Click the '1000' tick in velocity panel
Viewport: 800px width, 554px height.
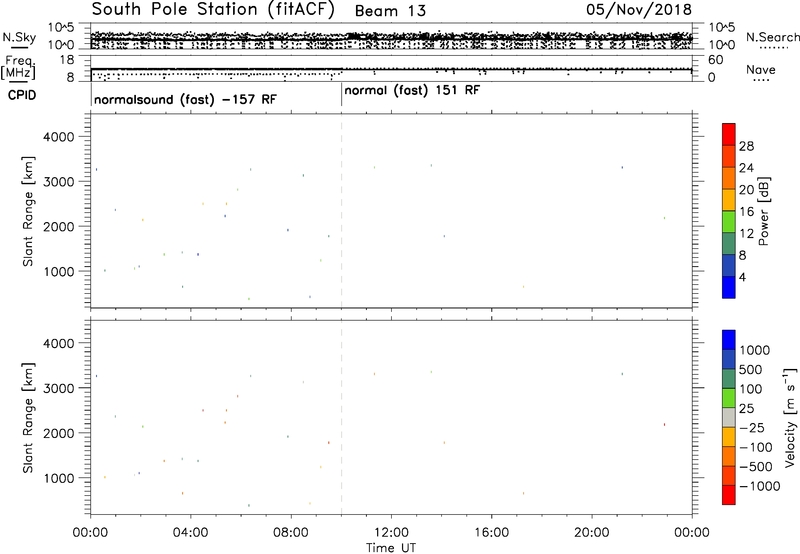tap(59, 478)
